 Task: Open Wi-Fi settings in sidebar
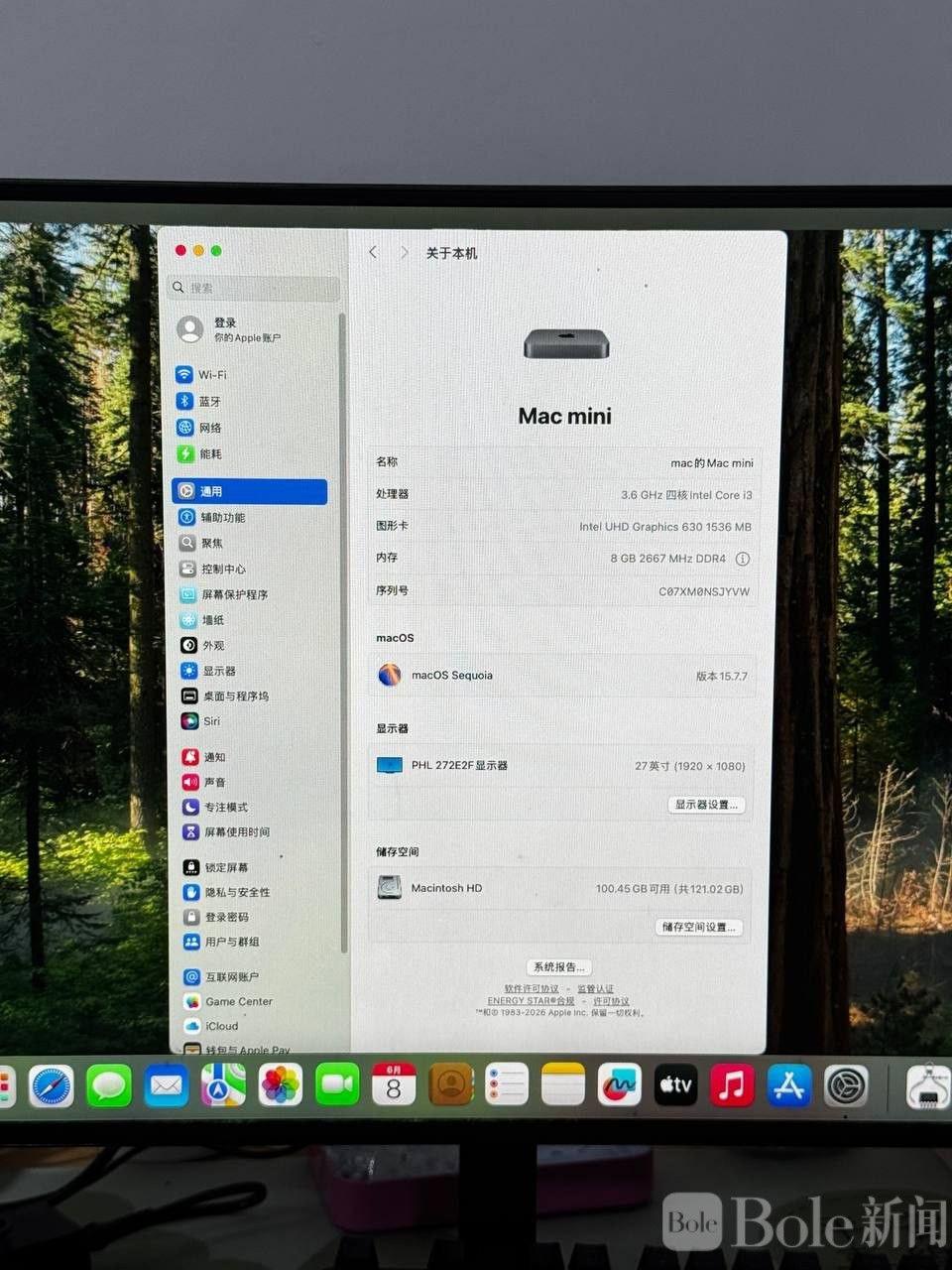[201, 375]
